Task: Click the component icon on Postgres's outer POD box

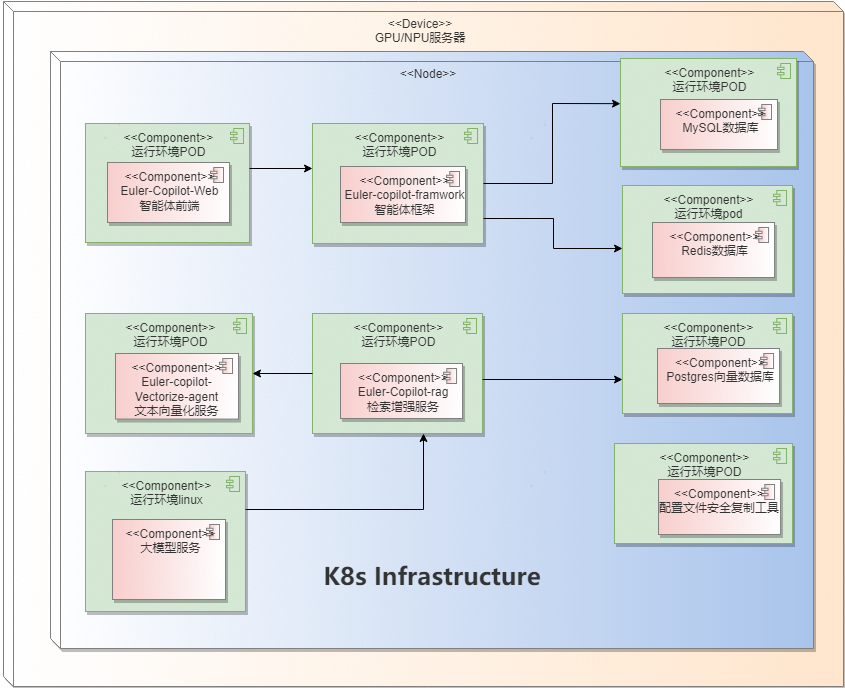Action: [780, 326]
